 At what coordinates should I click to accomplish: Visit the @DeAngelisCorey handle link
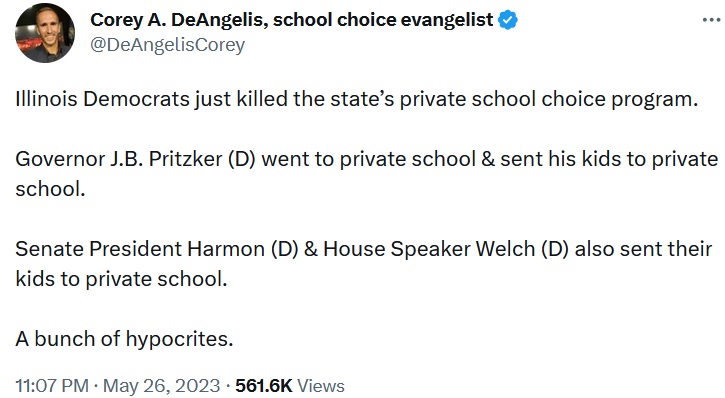click(167, 45)
